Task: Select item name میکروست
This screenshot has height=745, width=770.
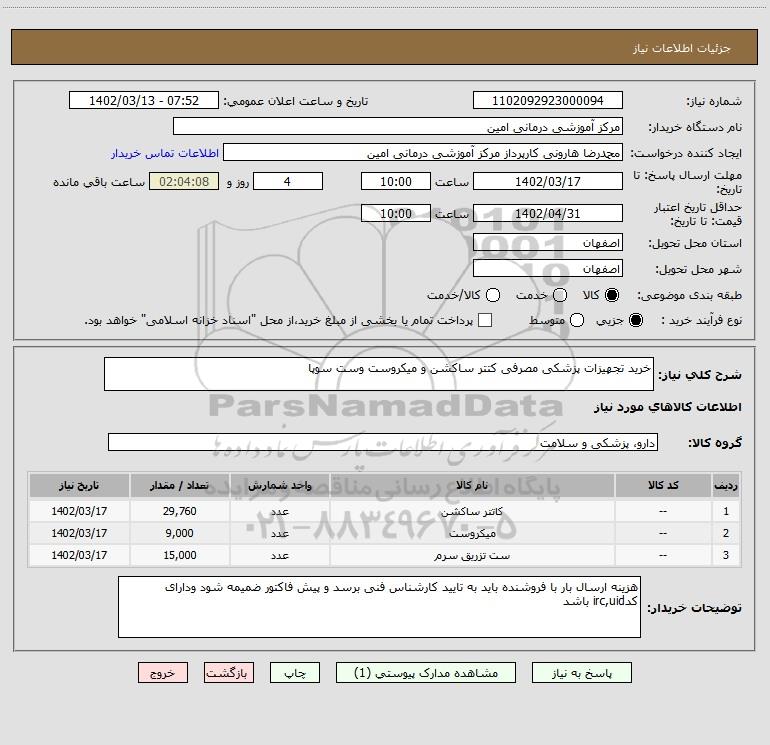Action: (472, 533)
